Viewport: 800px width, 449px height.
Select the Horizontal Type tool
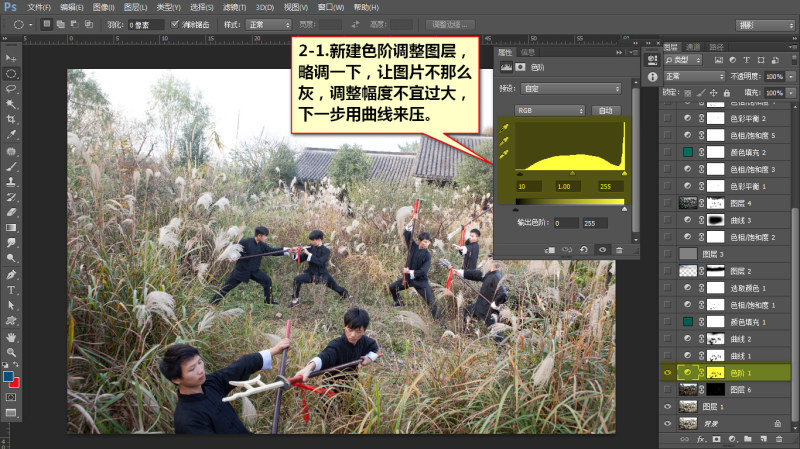tap(11, 290)
